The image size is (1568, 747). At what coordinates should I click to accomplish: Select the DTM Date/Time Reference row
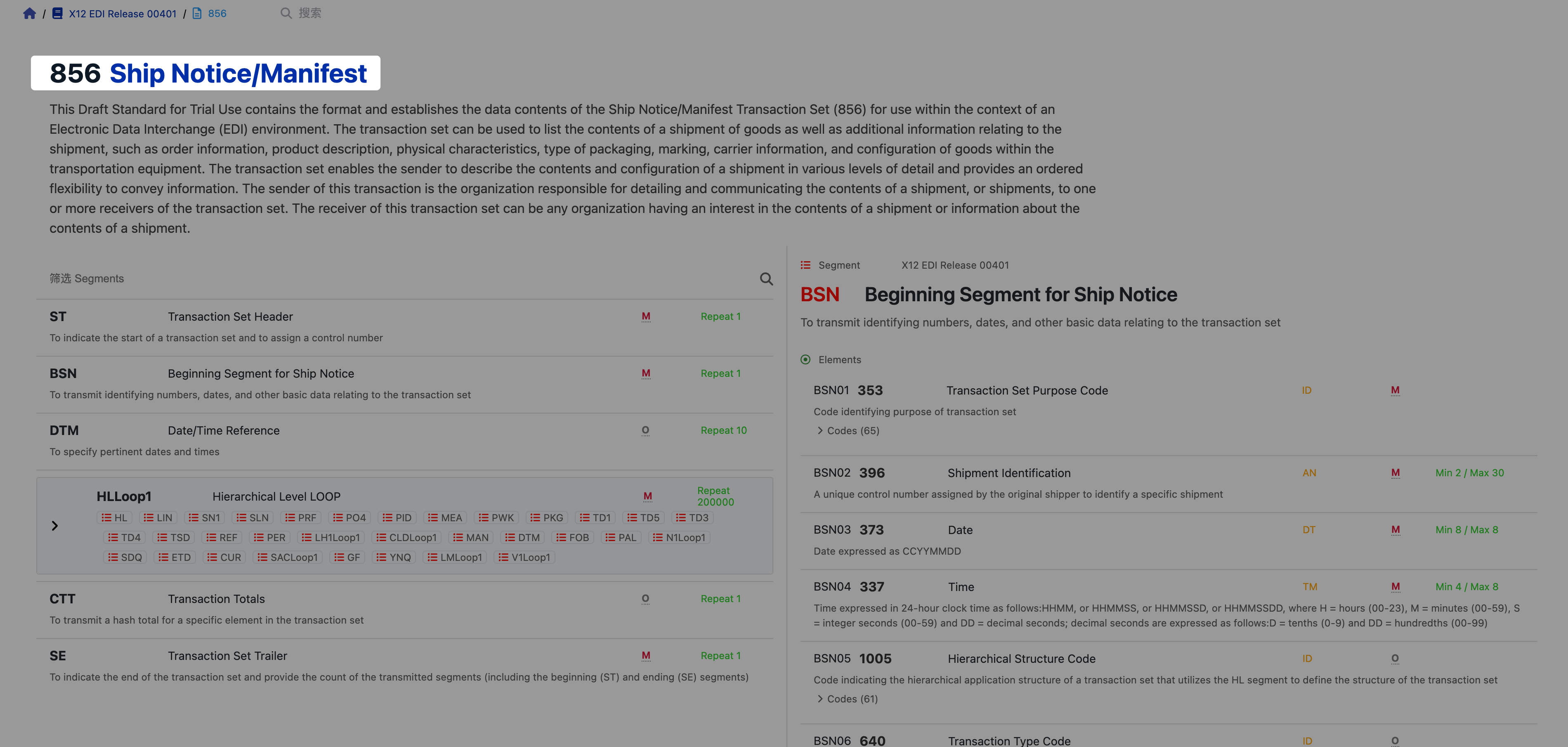tap(404, 441)
